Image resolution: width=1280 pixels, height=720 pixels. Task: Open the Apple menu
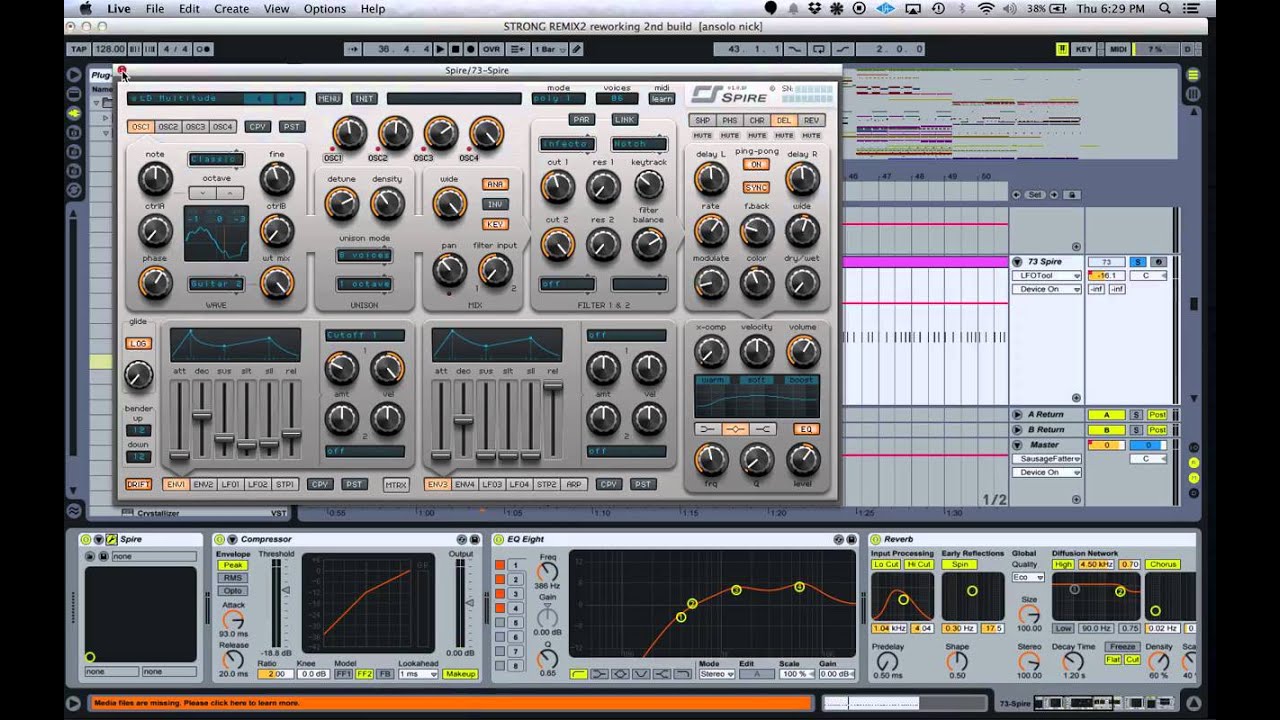coord(86,9)
